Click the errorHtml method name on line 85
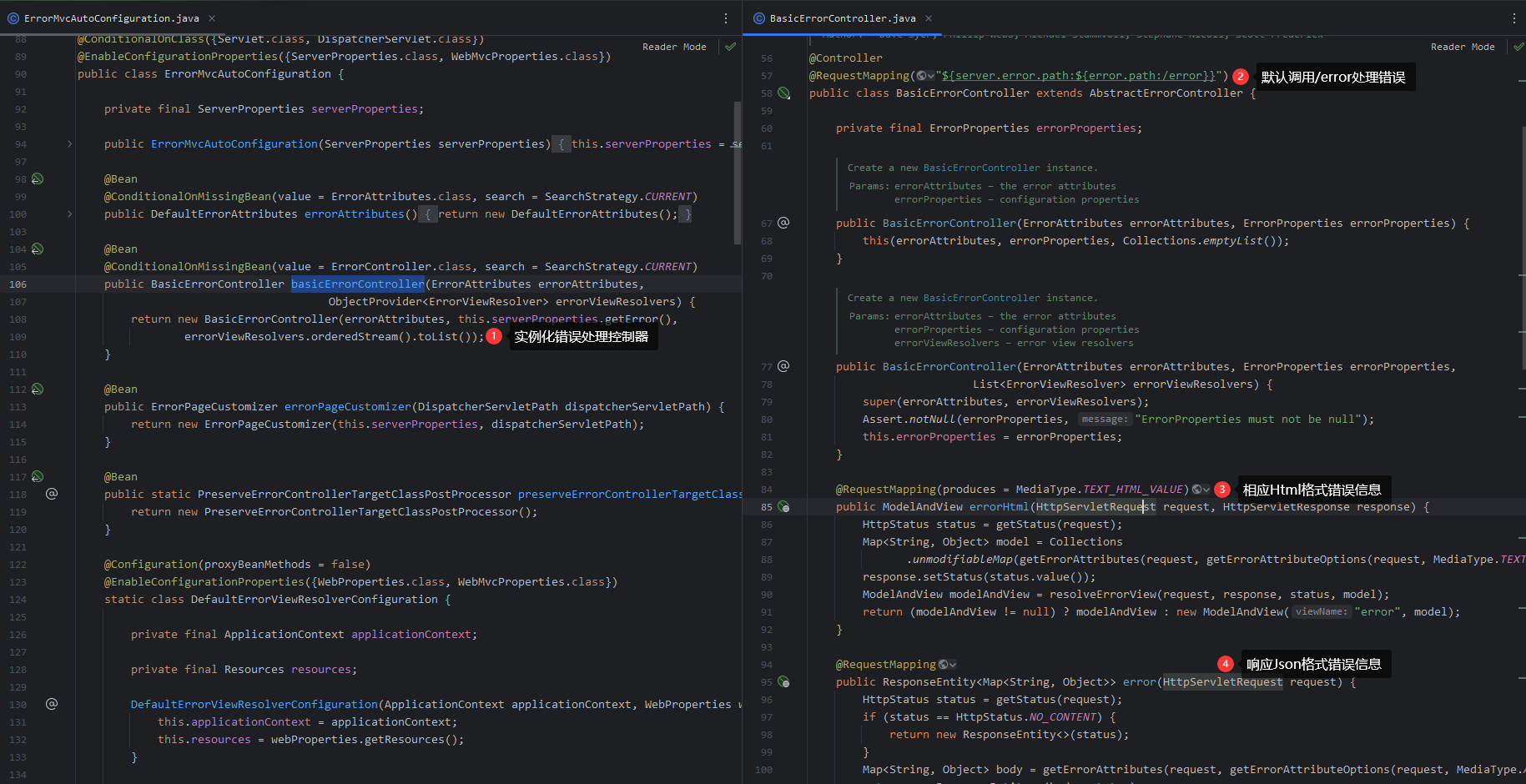This screenshot has width=1526, height=784. pyautogui.click(x=1000, y=507)
